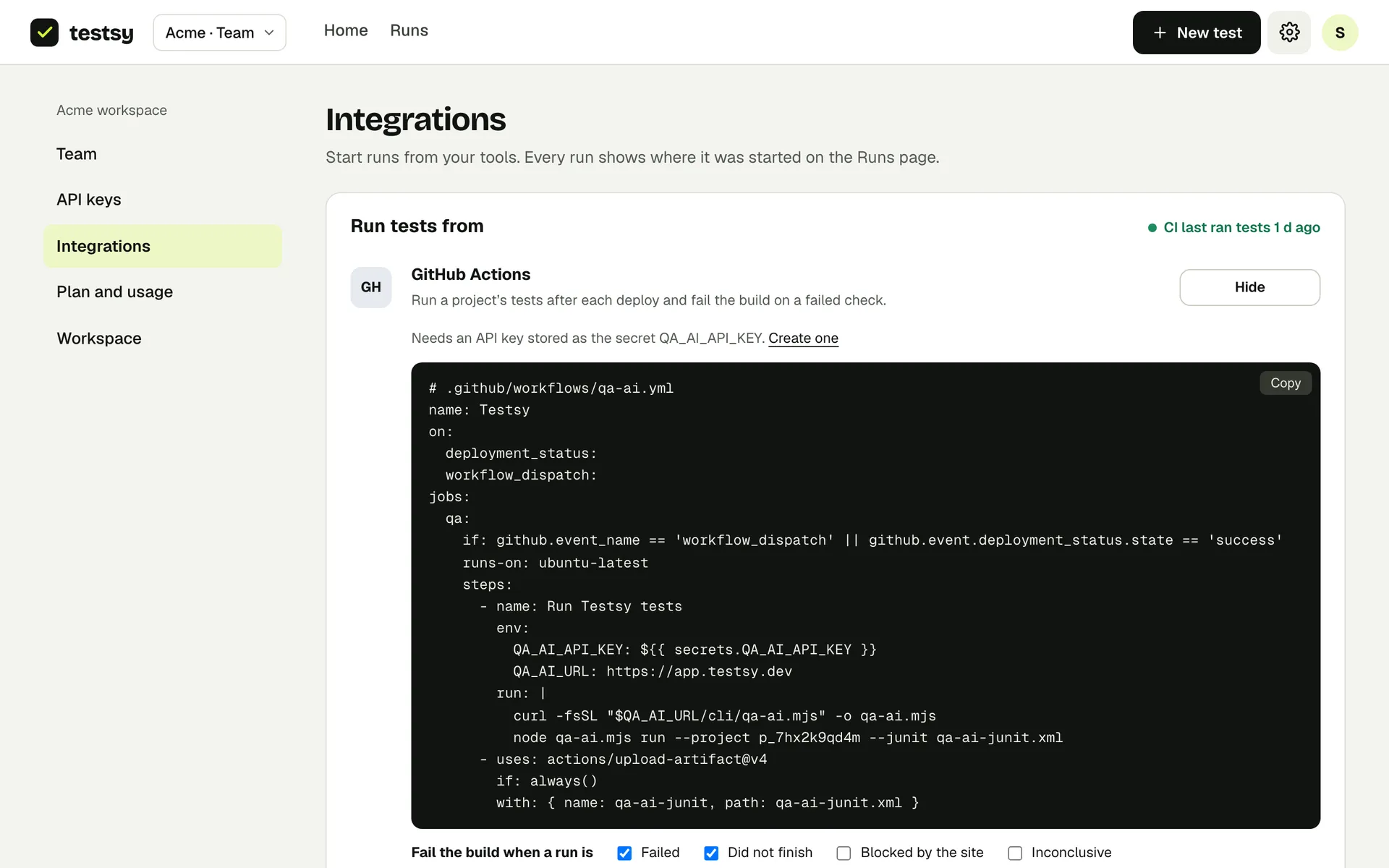This screenshot has height=868, width=1389.
Task: Open the Runs tab
Action: tap(409, 30)
